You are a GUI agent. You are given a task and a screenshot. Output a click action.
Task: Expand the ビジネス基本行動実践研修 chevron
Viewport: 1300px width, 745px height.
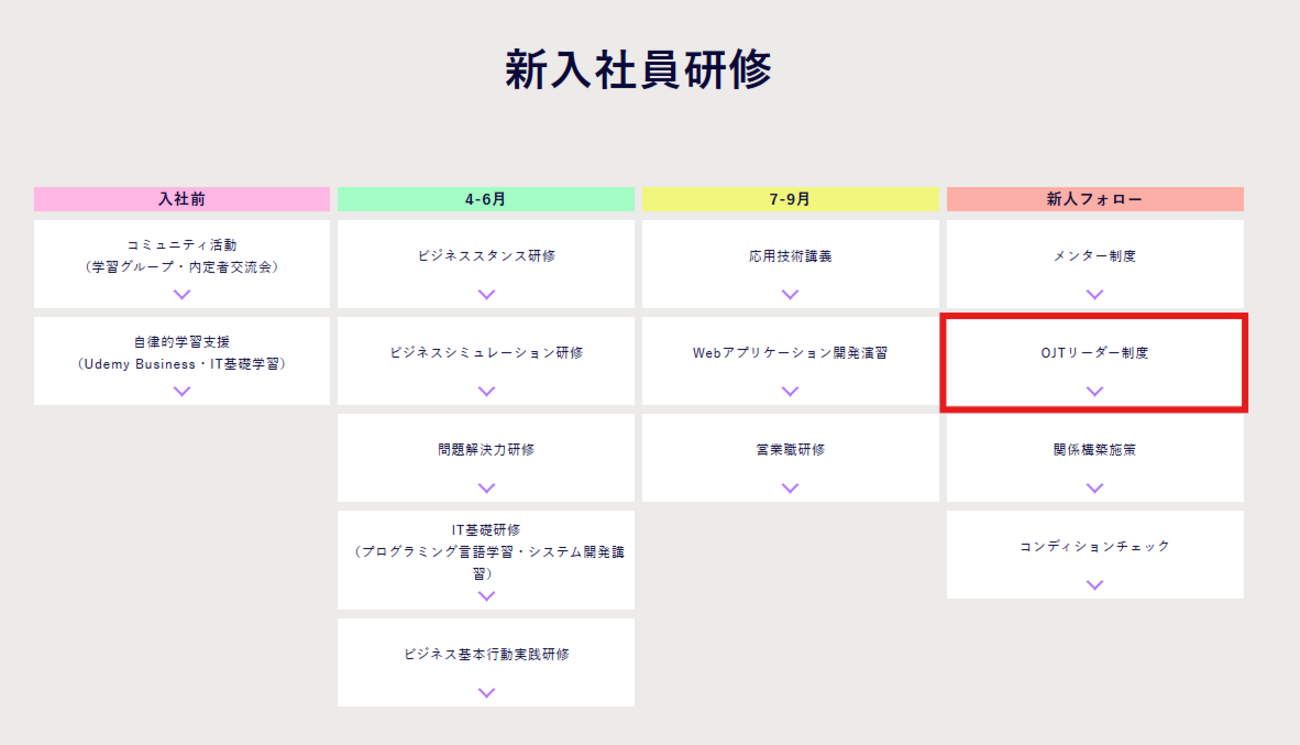(x=486, y=692)
